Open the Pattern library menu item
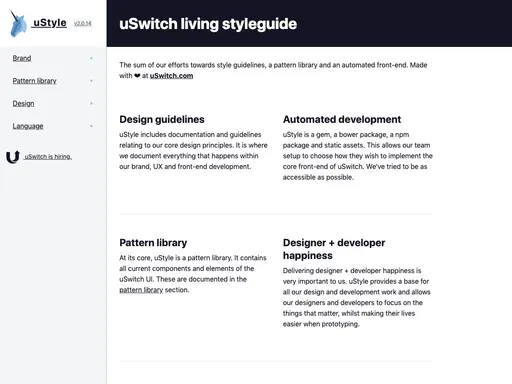The height and width of the screenshot is (384, 512). (x=35, y=81)
